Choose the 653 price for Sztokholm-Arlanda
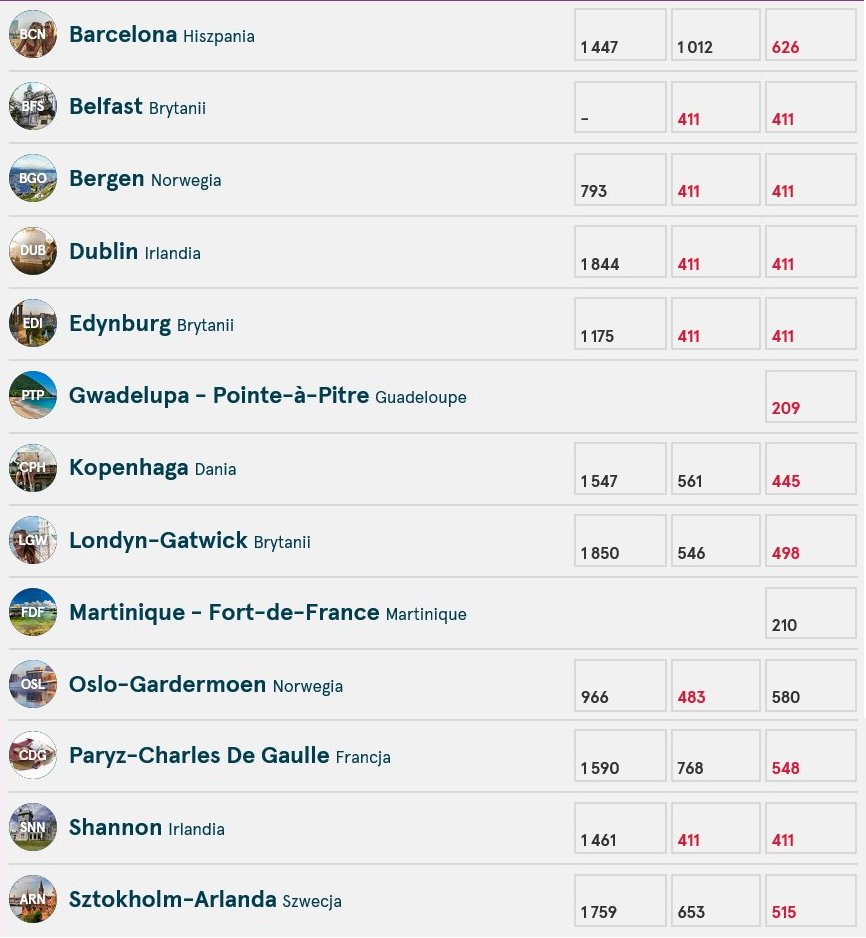 point(716,900)
